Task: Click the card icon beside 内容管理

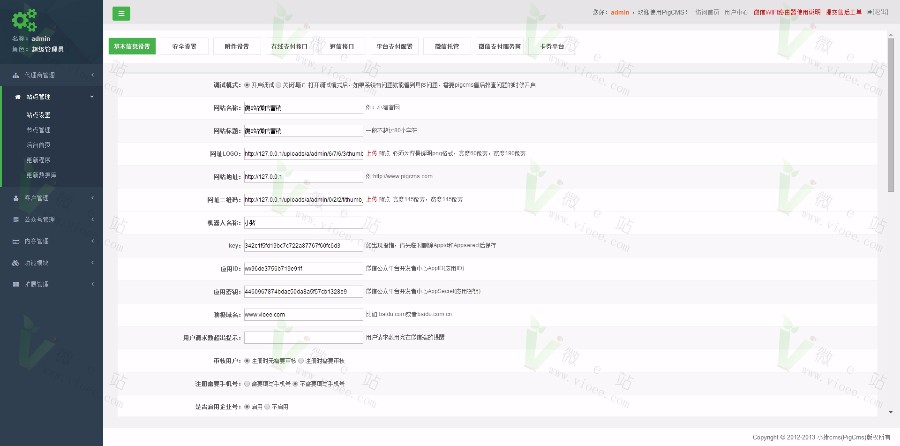Action: (x=16, y=242)
